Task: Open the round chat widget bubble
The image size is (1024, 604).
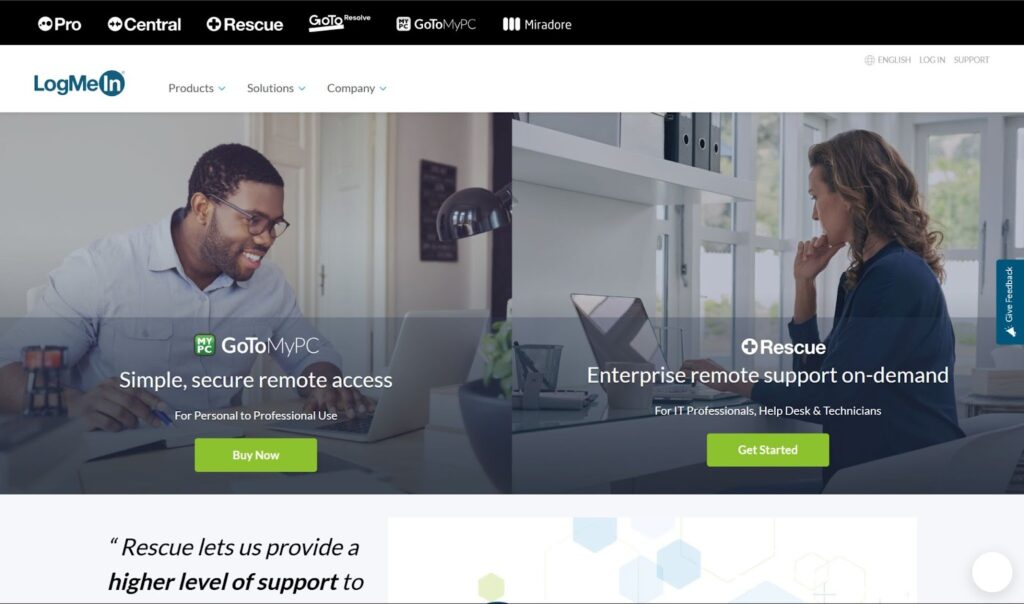Action: [x=991, y=572]
